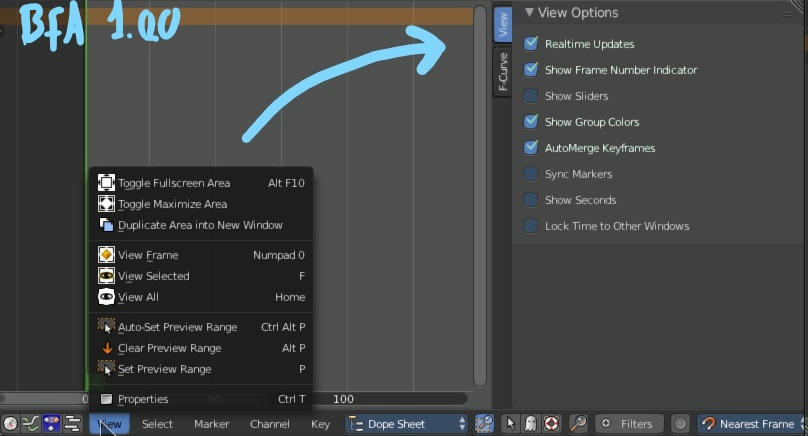Choose Toggle Maximize Area entry
Screen dimensions: 808x436
[201, 204]
